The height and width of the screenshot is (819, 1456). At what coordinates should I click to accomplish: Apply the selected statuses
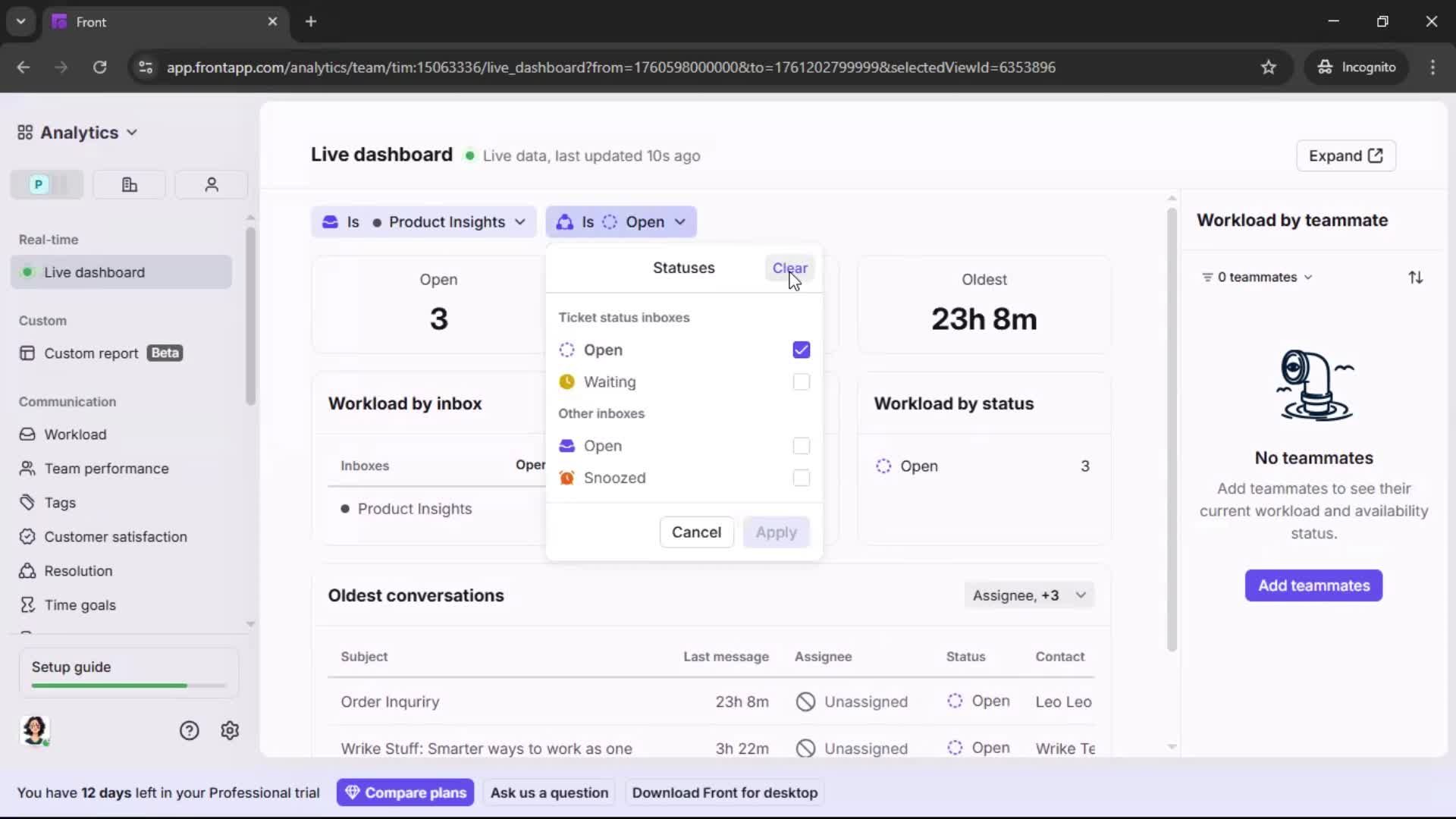[x=776, y=532]
